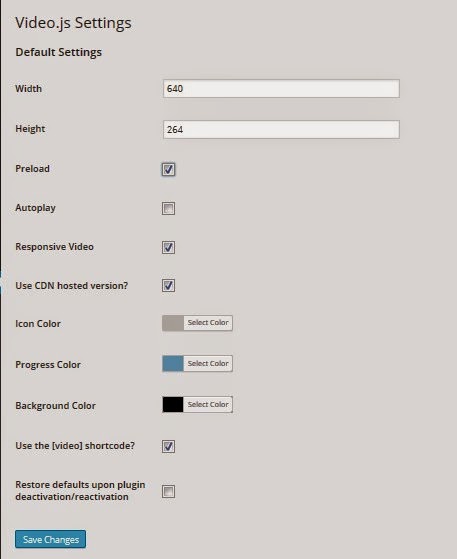Image resolution: width=457 pixels, height=559 pixels.
Task: Click the Background Color black swatch
Action: tap(173, 405)
